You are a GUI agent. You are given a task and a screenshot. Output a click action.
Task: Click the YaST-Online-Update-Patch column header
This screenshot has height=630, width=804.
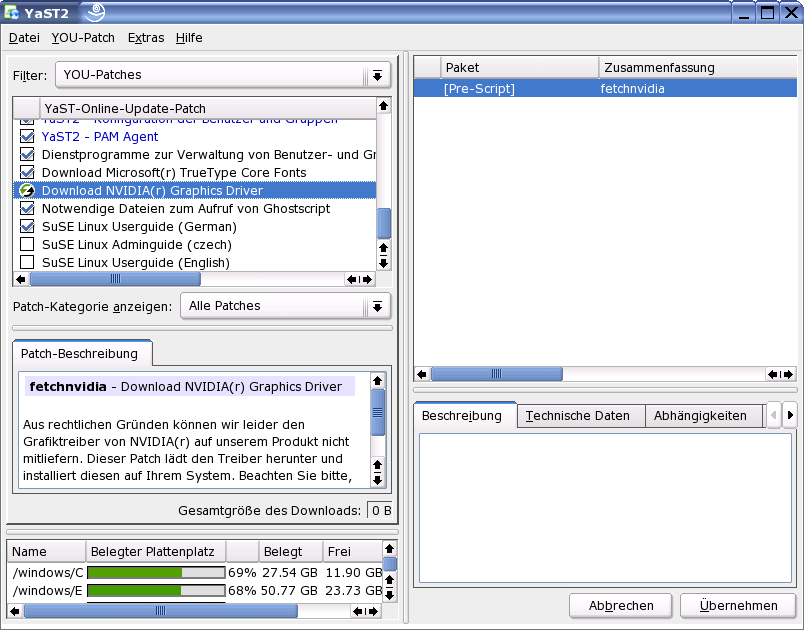tap(208, 109)
